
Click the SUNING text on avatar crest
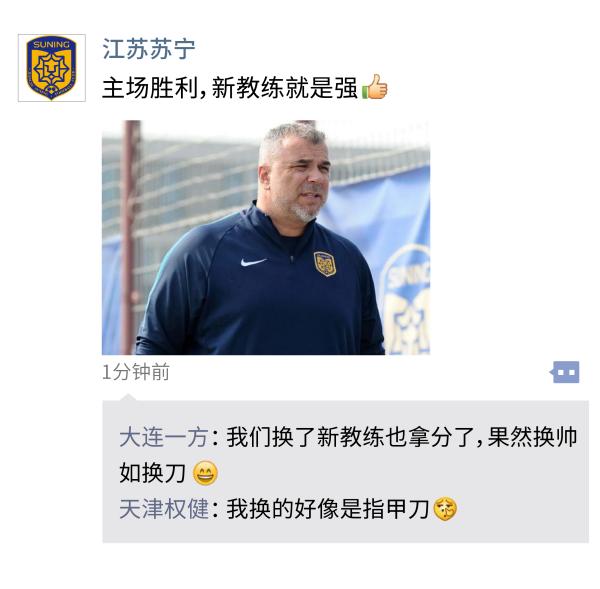51,44
